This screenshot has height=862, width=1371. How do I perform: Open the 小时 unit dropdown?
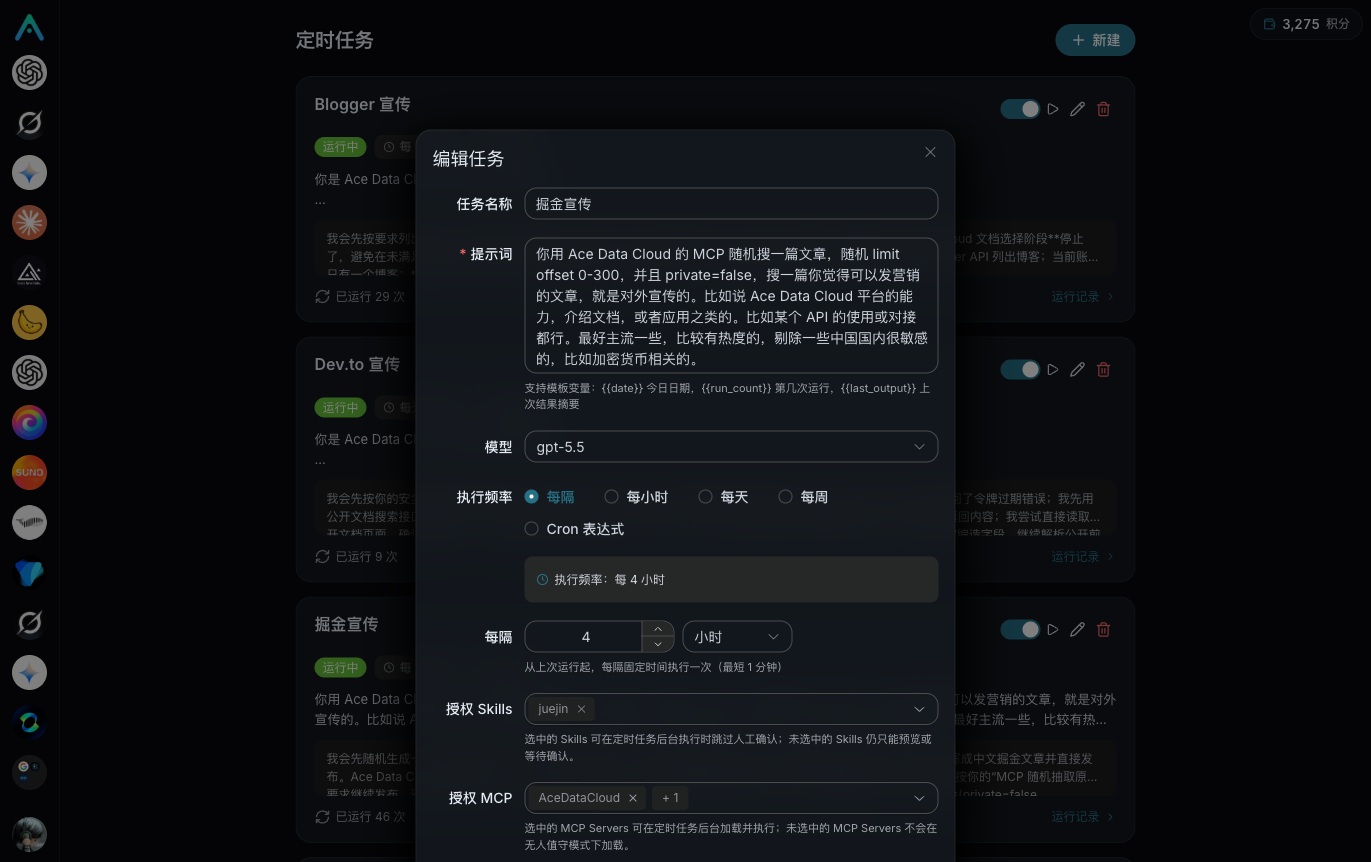point(737,637)
